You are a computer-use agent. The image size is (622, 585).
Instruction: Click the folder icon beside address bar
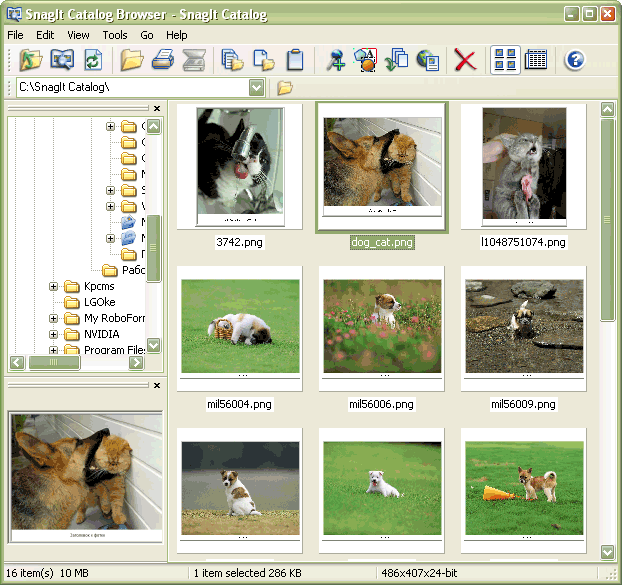click(x=285, y=87)
